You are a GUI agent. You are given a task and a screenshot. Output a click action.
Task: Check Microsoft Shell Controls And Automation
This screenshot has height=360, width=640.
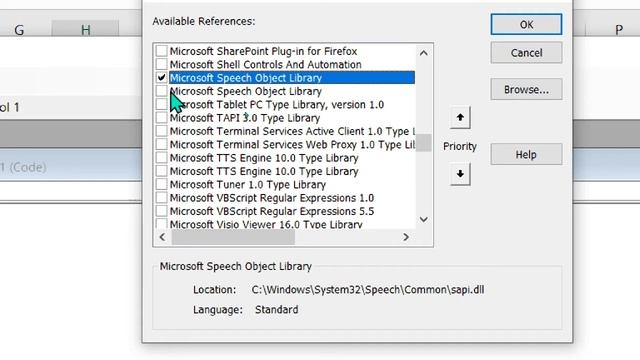pyautogui.click(x=162, y=64)
